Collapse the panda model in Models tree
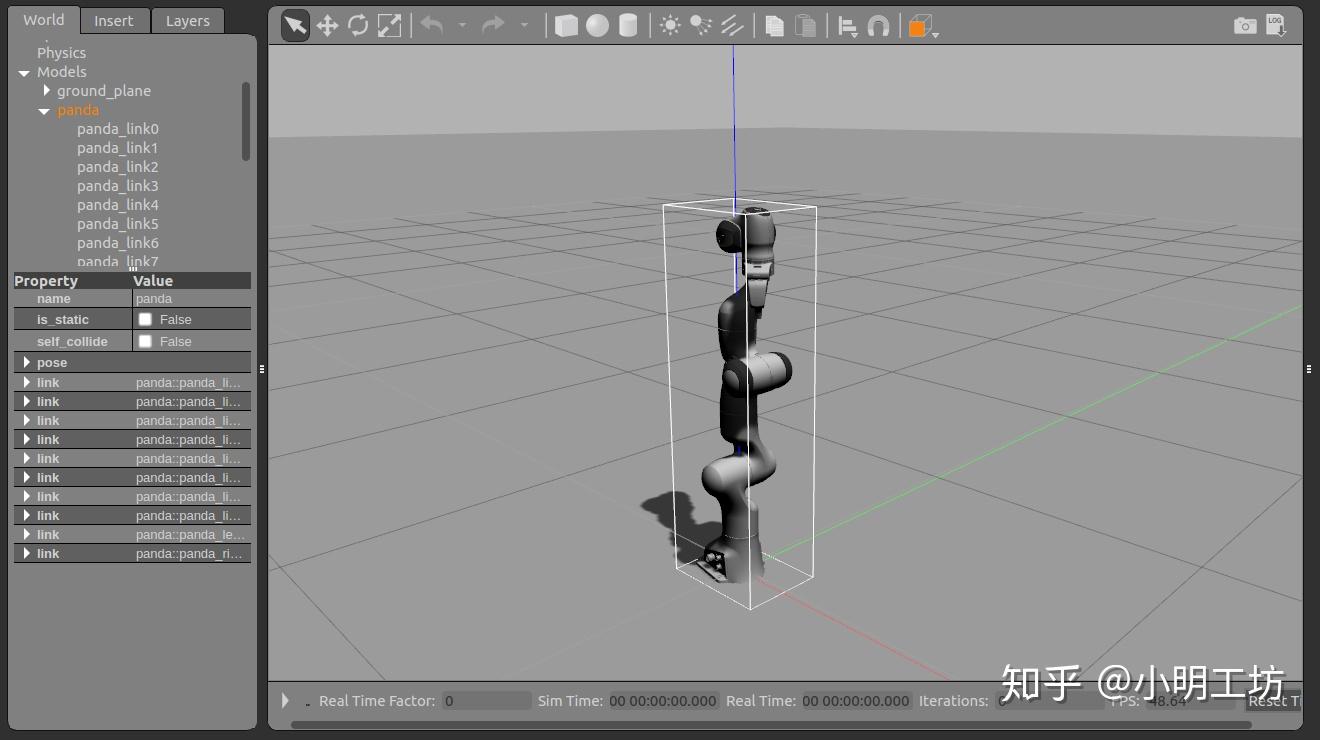Viewport: 1320px width, 740px height. [x=44, y=110]
